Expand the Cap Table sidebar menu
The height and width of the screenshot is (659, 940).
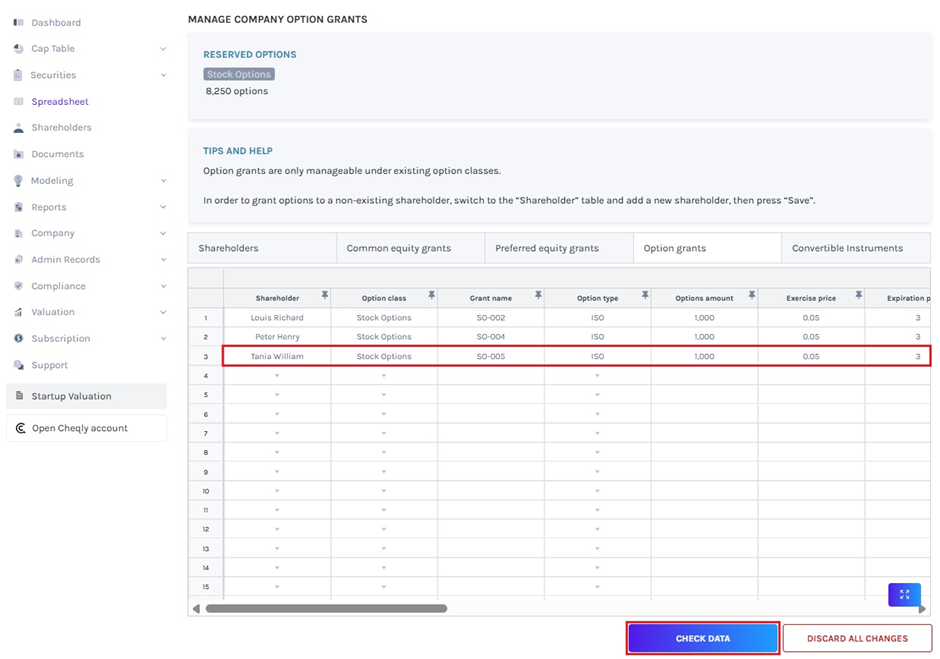pyautogui.click(x=163, y=49)
